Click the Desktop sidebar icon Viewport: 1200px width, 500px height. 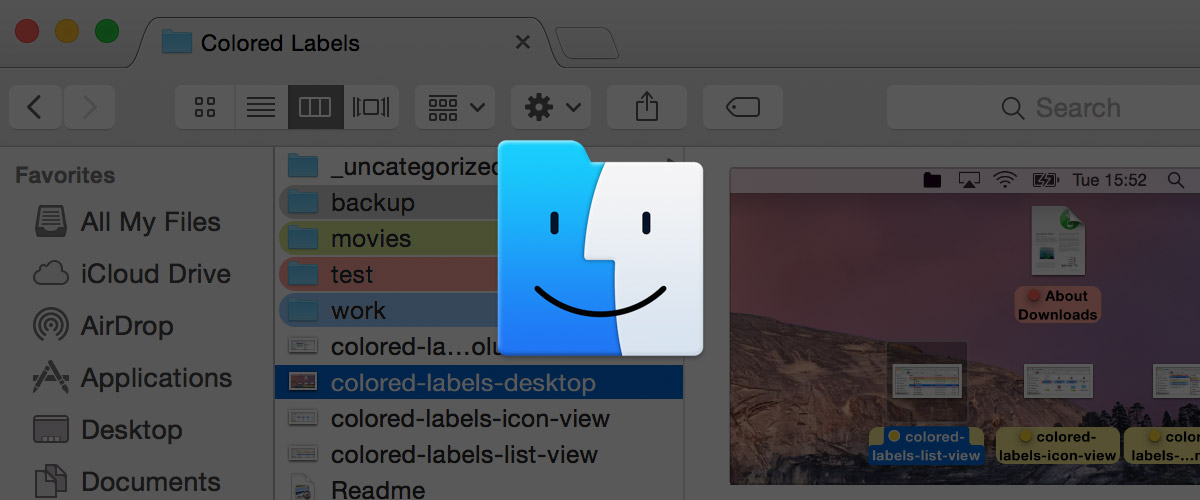[51, 430]
